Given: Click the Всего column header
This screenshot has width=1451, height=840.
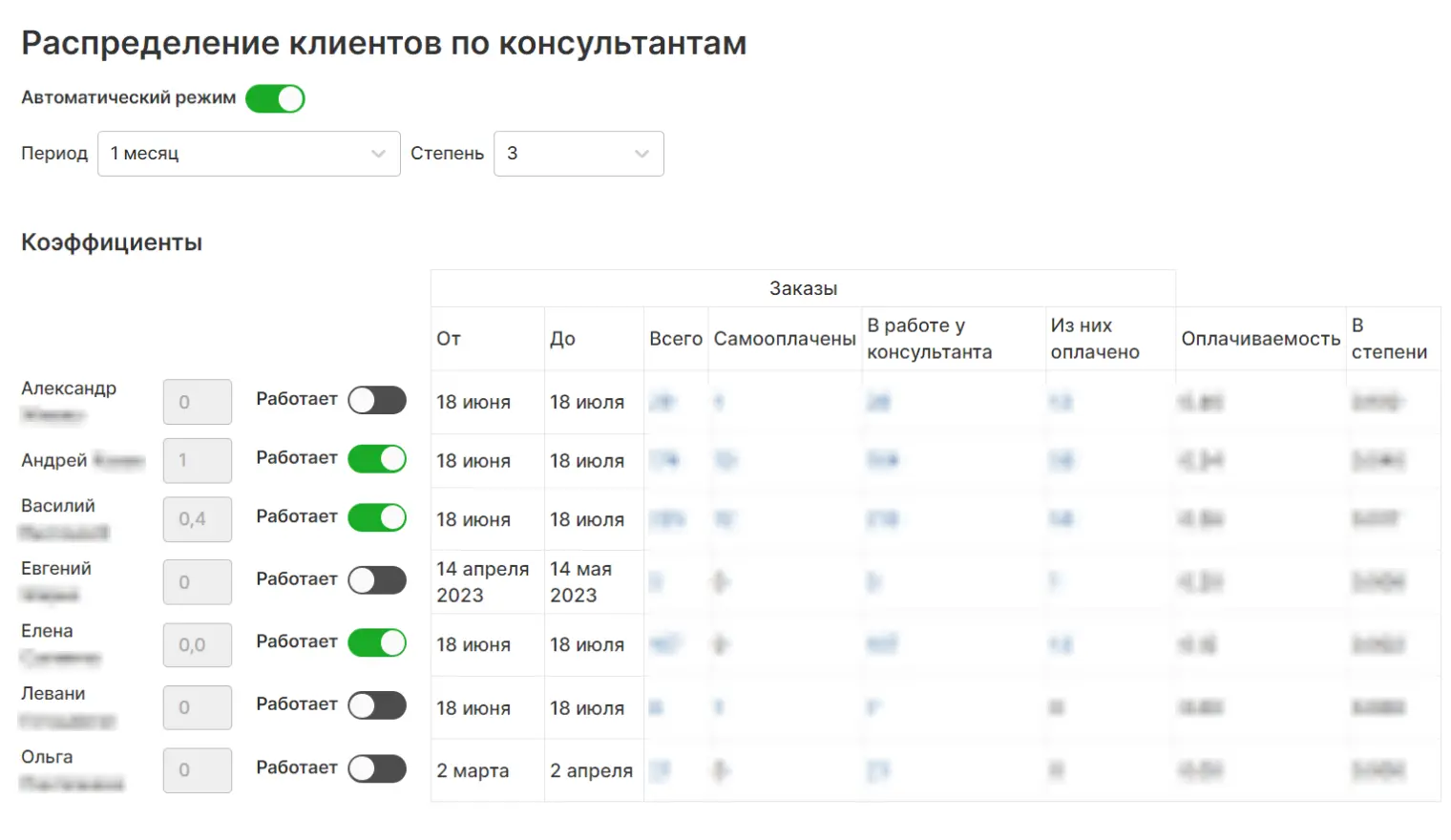Looking at the screenshot, I should pos(675,339).
